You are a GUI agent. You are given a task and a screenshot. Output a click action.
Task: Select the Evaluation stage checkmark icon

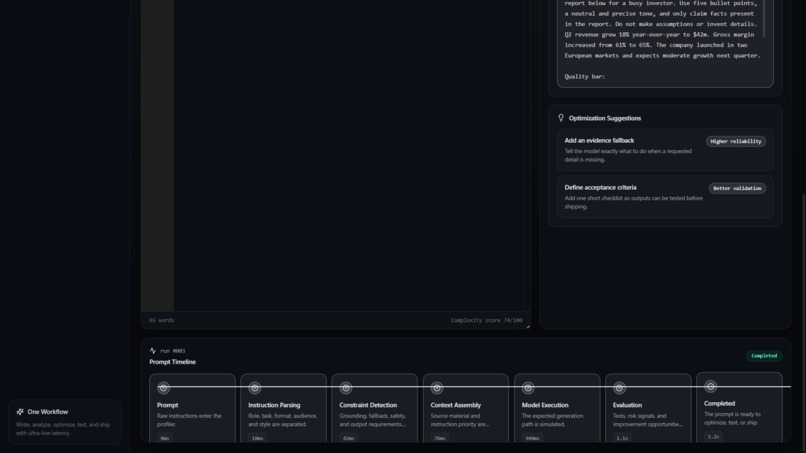click(x=619, y=388)
